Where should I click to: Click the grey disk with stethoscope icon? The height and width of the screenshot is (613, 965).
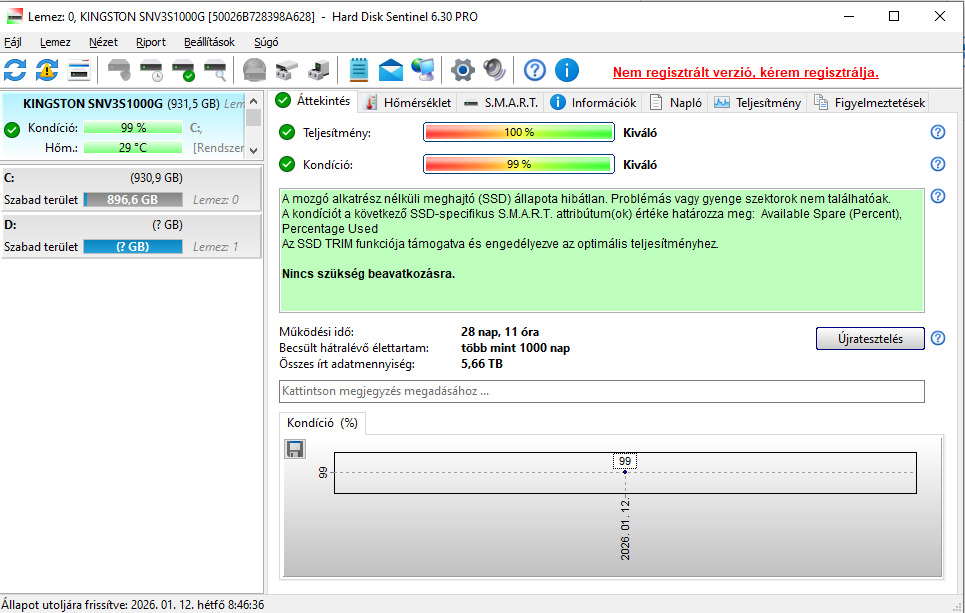pyautogui.click(x=119, y=70)
